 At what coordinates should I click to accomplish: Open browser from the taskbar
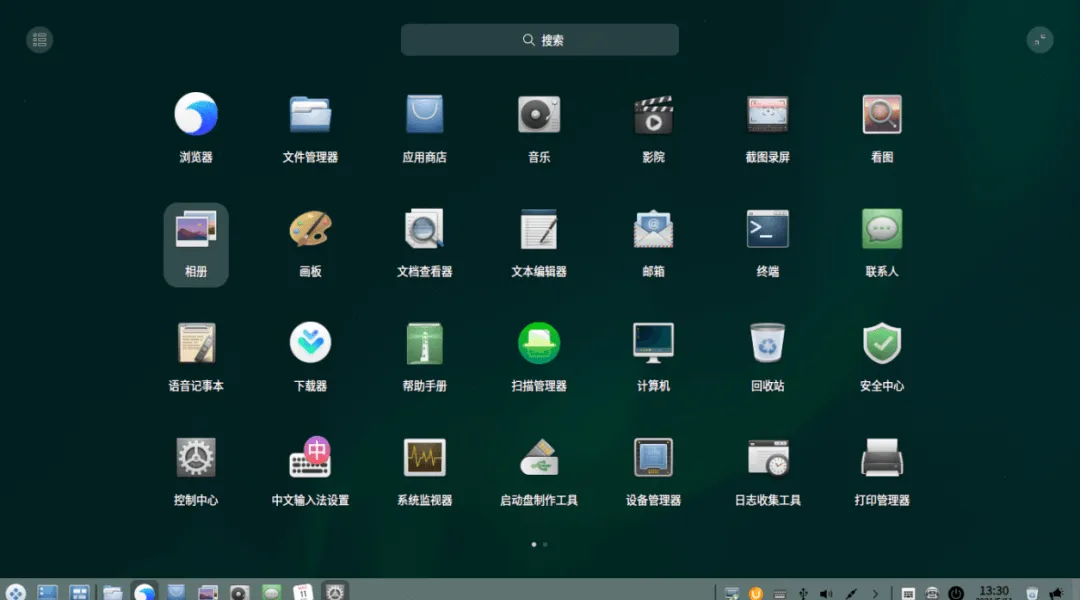coord(144,591)
